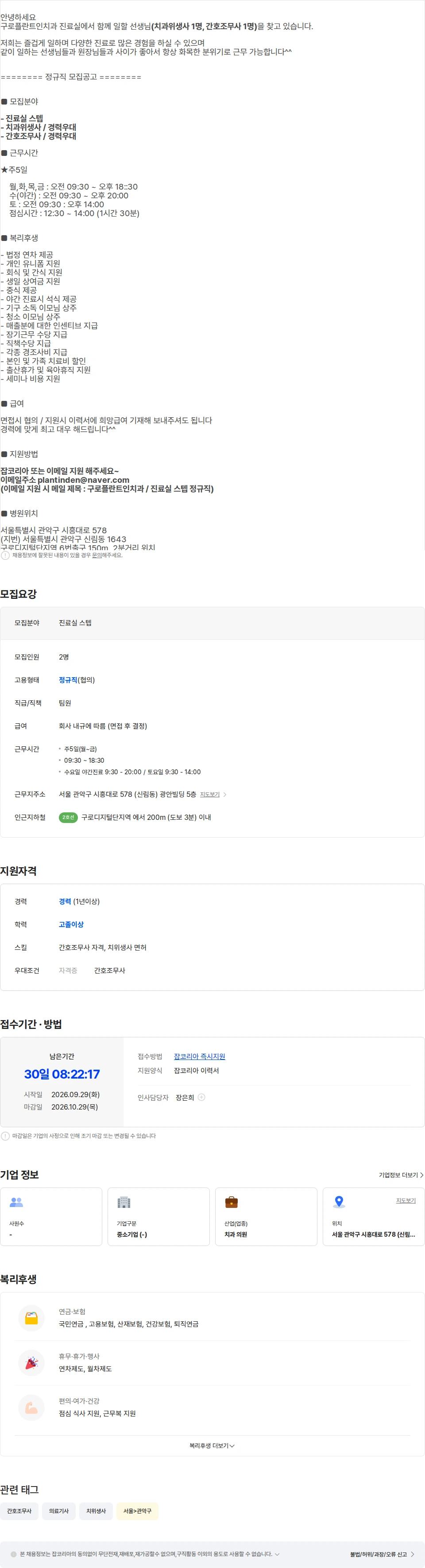Image resolution: width=425 pixels, height=1568 pixels.
Task: Click the 정규직 employment type link
Action: [x=68, y=680]
